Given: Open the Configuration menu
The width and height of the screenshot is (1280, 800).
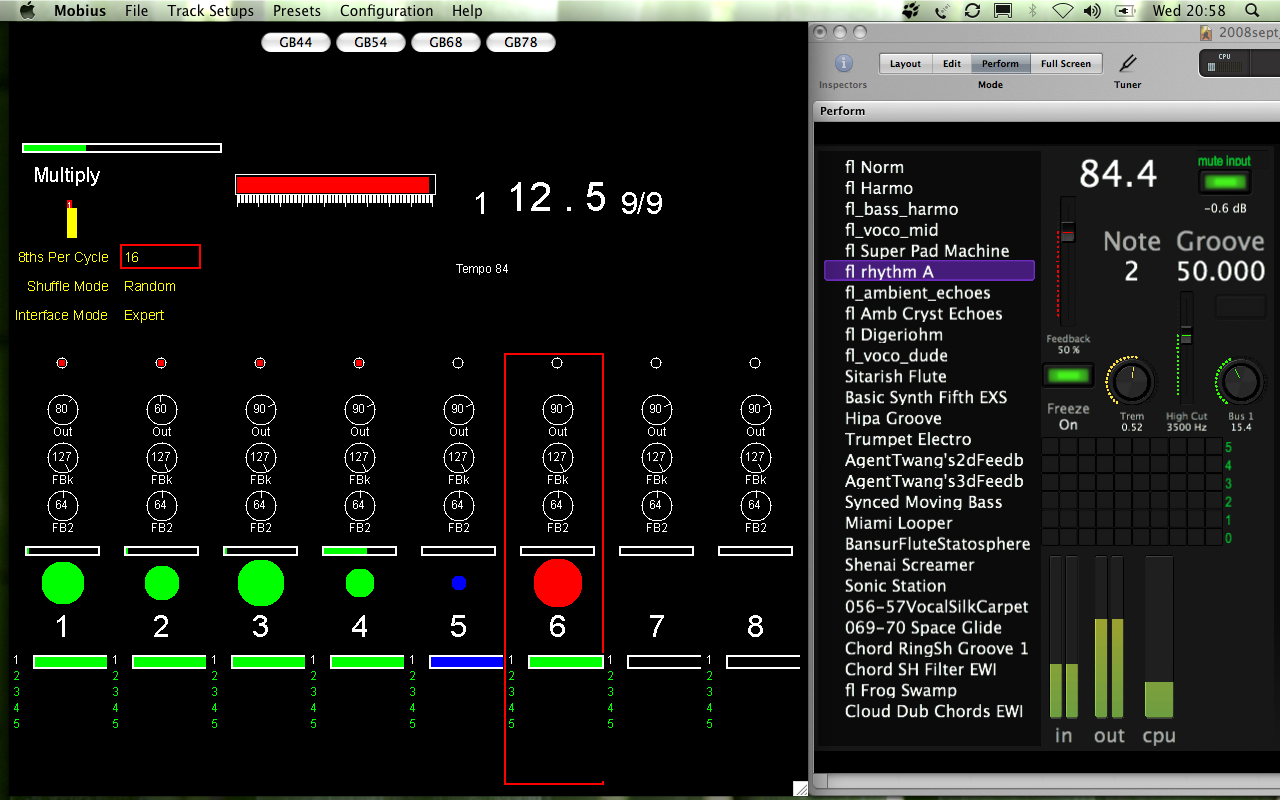Looking at the screenshot, I should coord(387,11).
